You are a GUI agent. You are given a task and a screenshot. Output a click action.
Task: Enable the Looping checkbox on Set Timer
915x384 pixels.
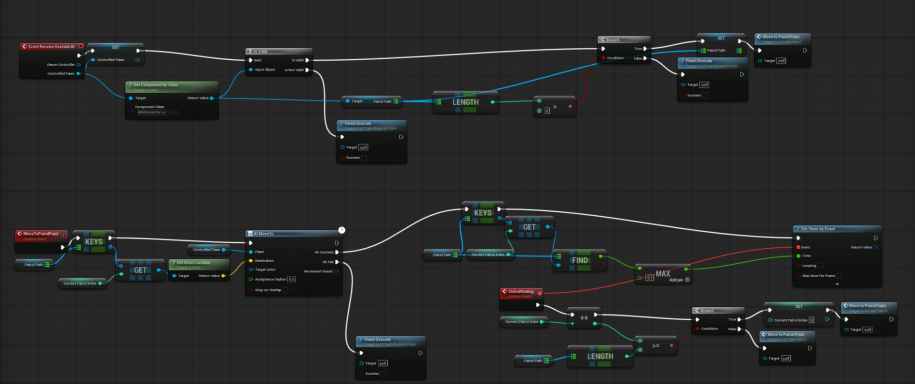(820, 266)
